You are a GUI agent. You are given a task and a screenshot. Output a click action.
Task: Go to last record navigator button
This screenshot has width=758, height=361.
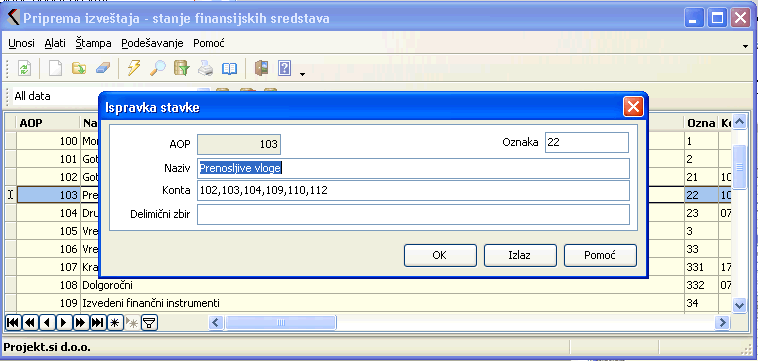[97, 323]
